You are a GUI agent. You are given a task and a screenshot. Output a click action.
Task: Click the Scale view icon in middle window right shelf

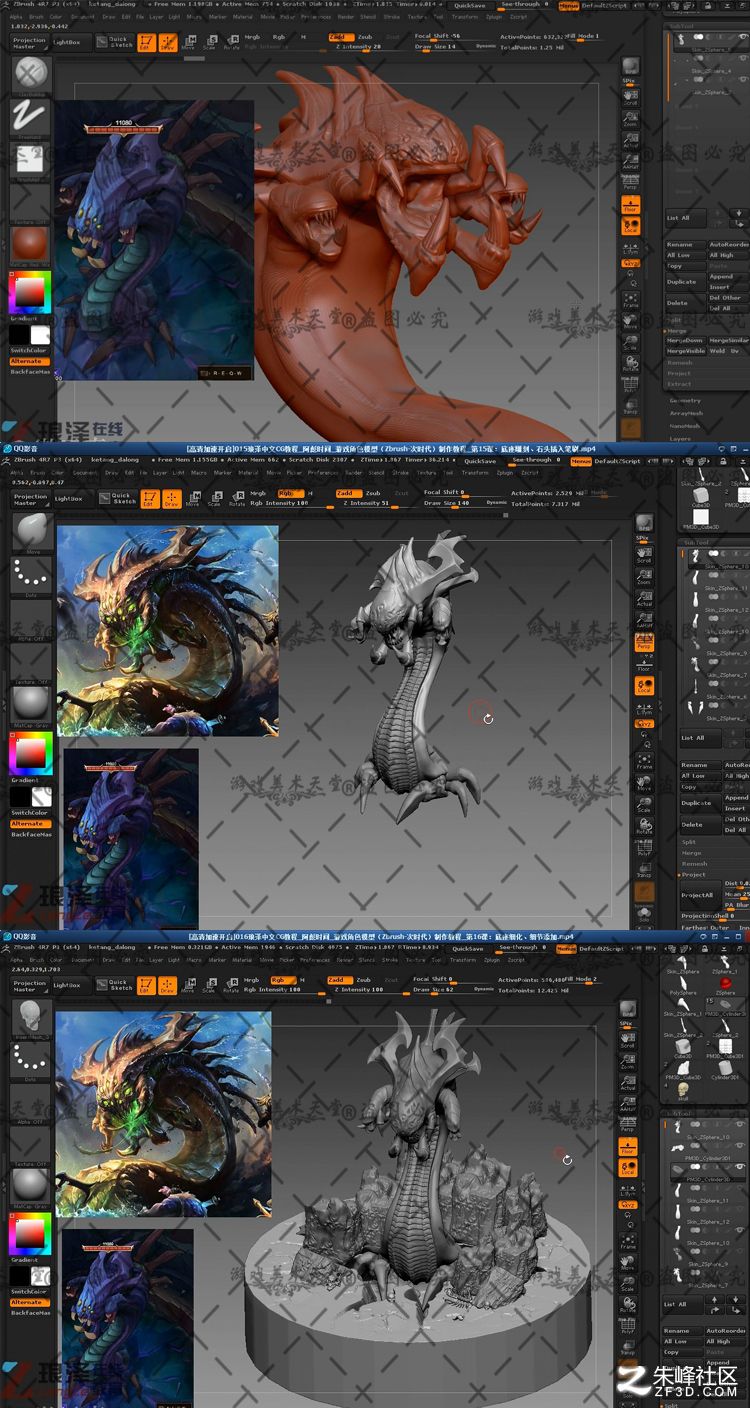(x=644, y=805)
